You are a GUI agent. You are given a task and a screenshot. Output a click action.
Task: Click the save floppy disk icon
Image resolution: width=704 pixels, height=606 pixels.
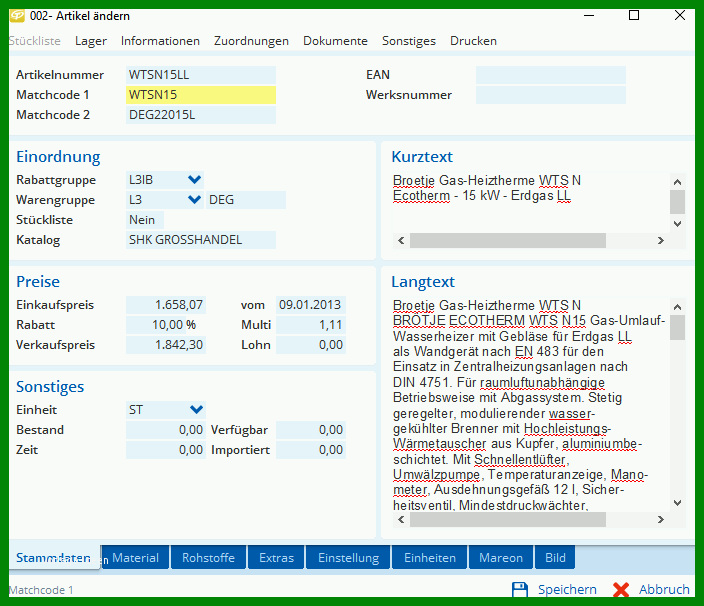(x=519, y=589)
